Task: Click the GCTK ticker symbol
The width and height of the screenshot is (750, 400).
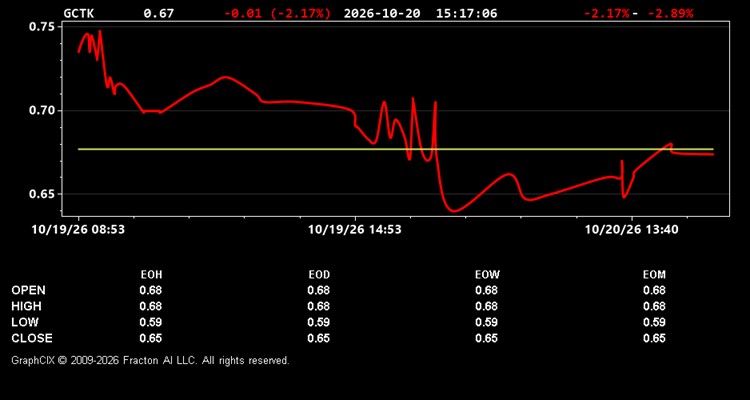Action: (x=79, y=13)
